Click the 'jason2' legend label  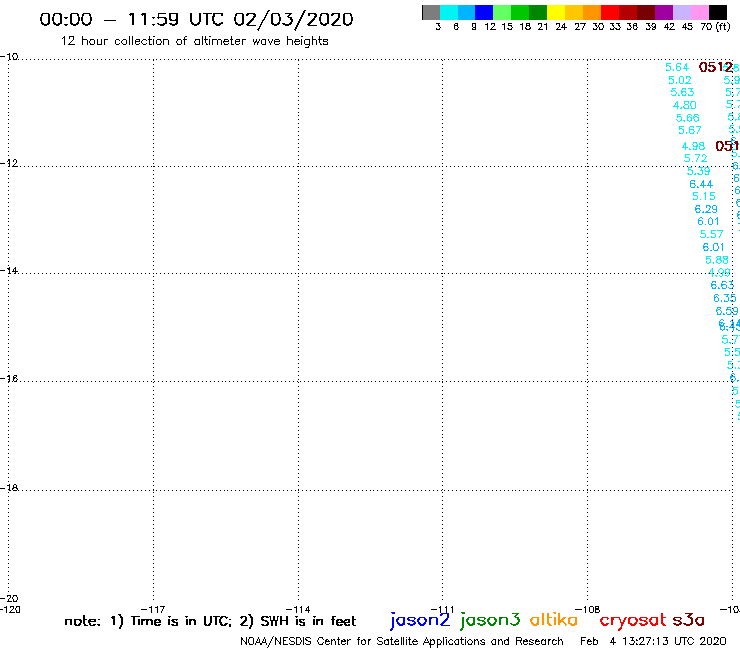click(x=420, y=621)
